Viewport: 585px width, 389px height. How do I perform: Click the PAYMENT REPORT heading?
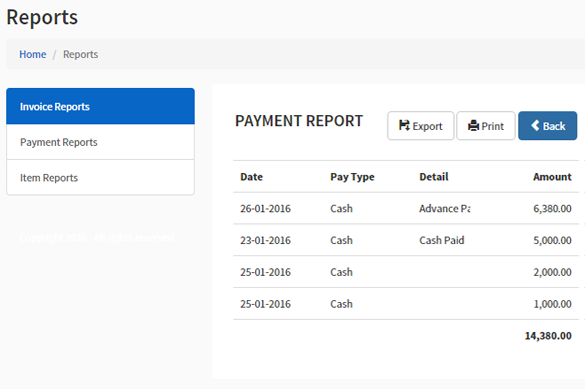pos(299,121)
